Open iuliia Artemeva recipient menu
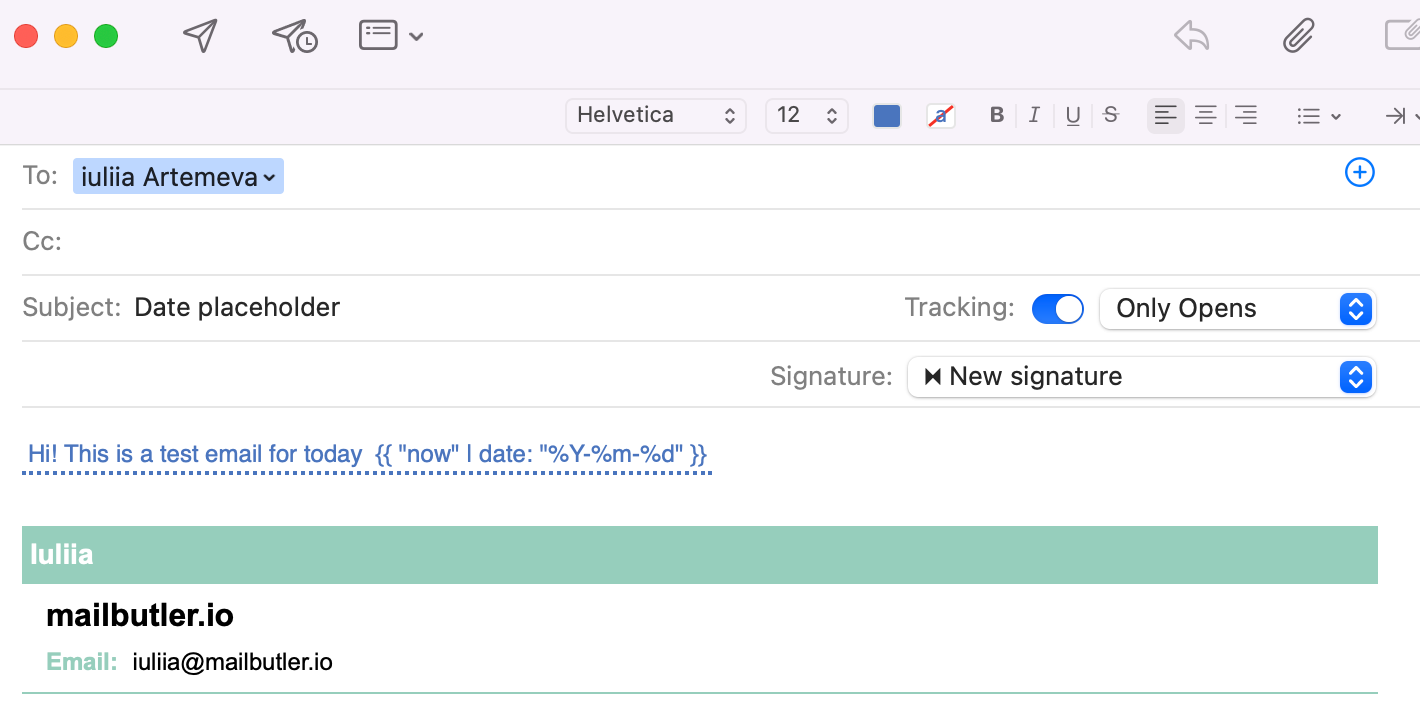1420x724 pixels. coord(178,176)
